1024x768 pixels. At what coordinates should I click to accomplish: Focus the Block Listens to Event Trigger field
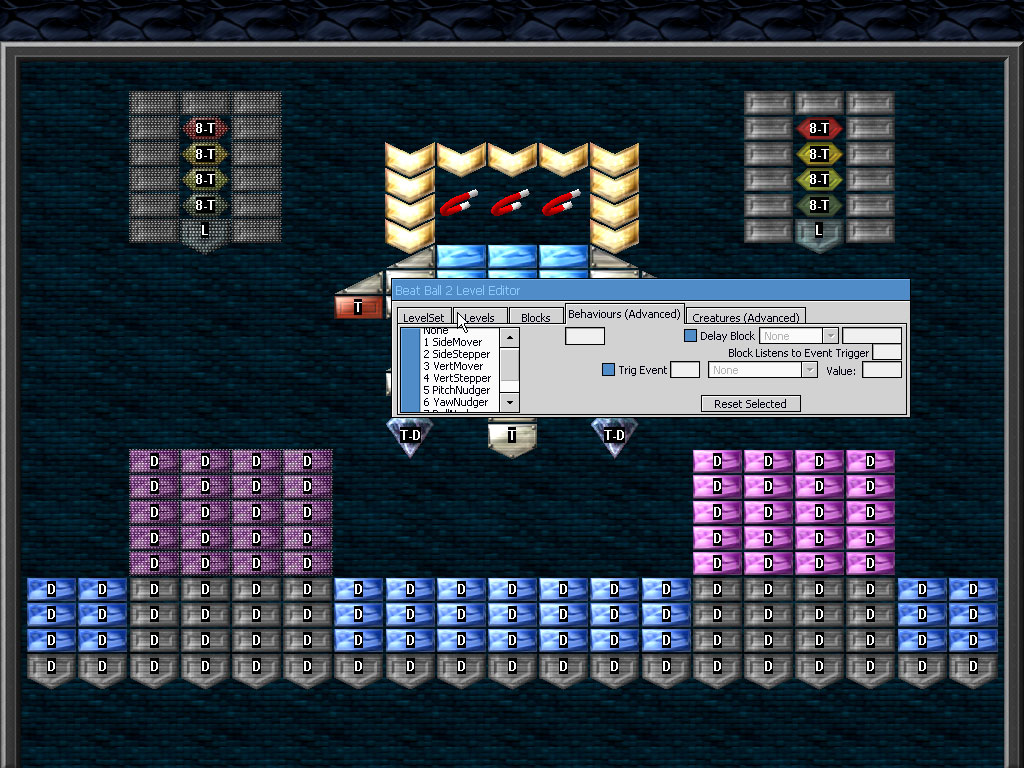tap(887, 352)
